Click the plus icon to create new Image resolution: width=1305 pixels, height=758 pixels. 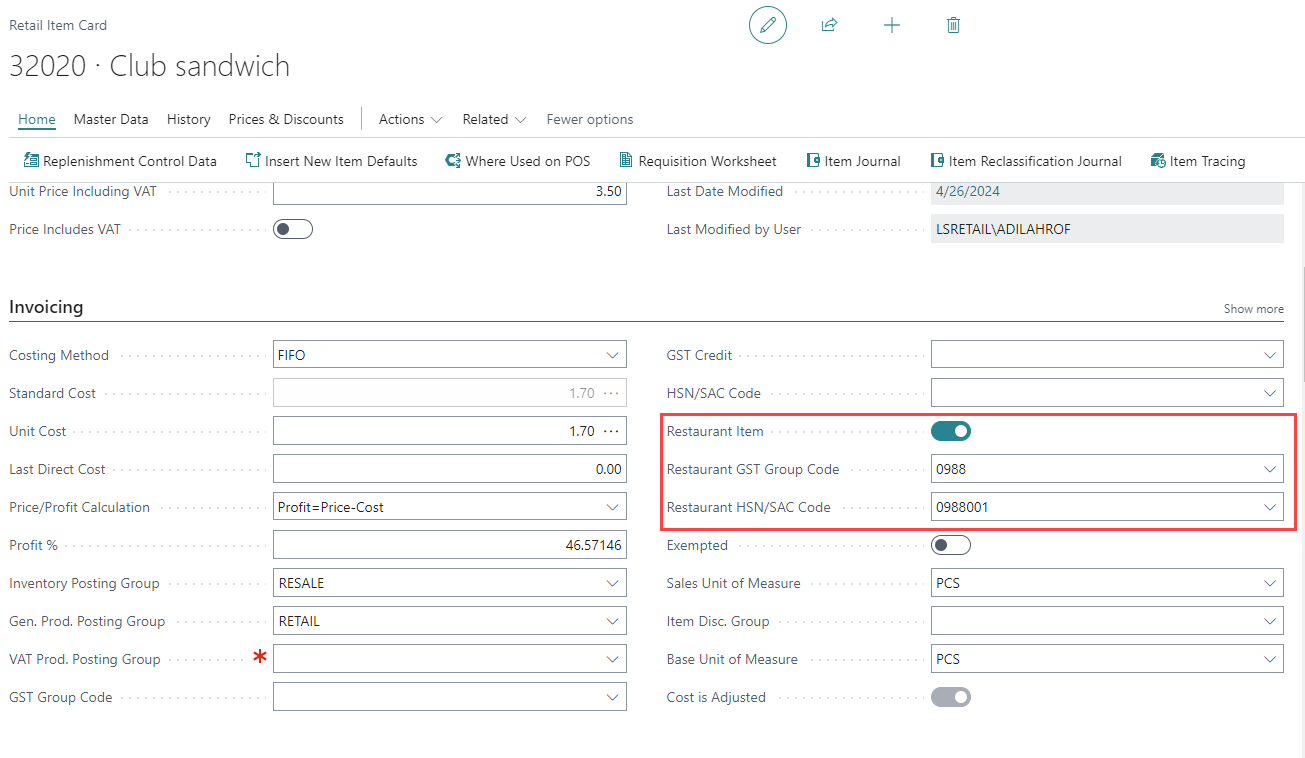click(891, 25)
